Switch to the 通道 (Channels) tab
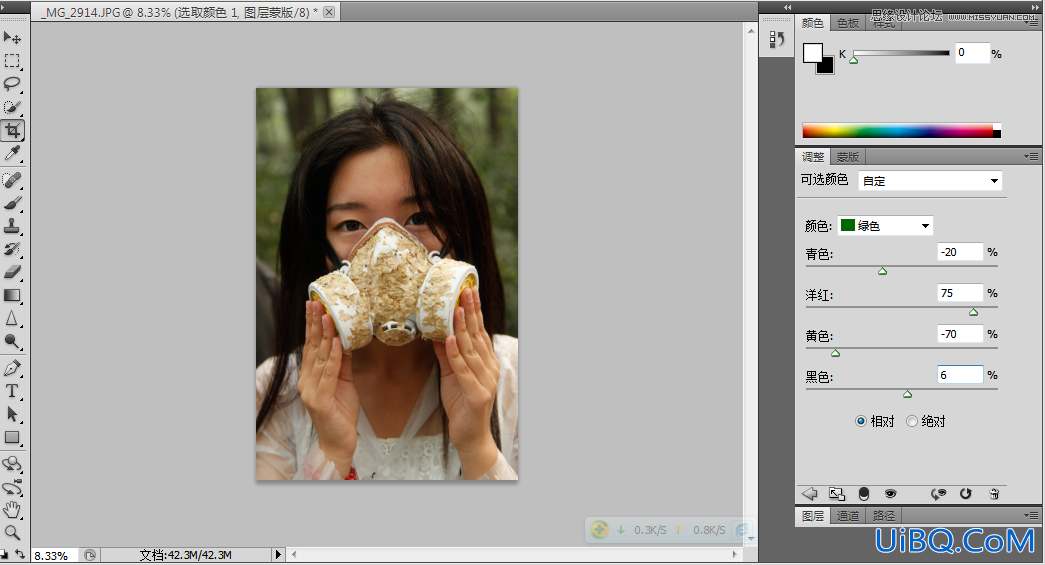This screenshot has width=1045, height=565. click(x=848, y=516)
